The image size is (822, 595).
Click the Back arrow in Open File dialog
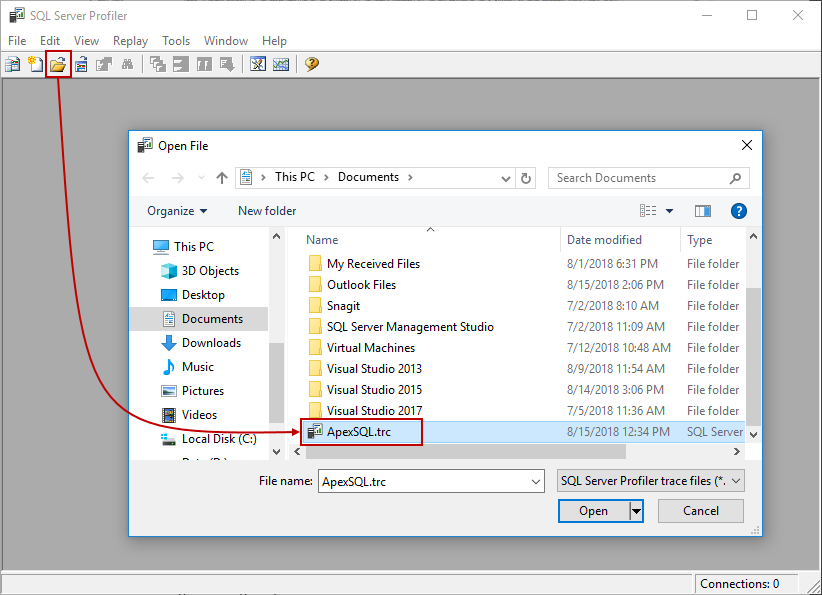coord(148,178)
